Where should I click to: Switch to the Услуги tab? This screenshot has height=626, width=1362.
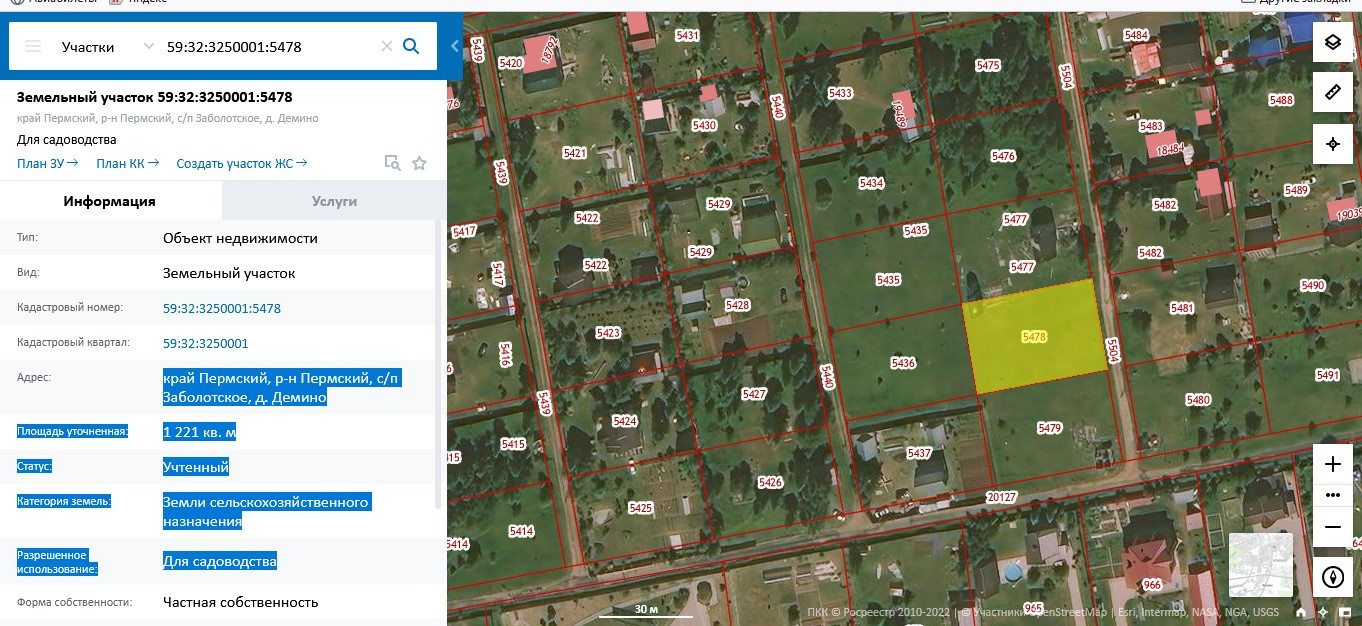click(x=334, y=201)
